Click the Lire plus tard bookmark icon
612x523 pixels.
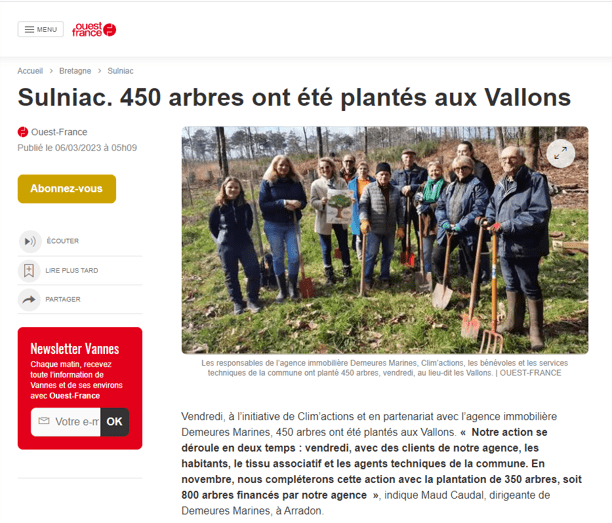29,270
